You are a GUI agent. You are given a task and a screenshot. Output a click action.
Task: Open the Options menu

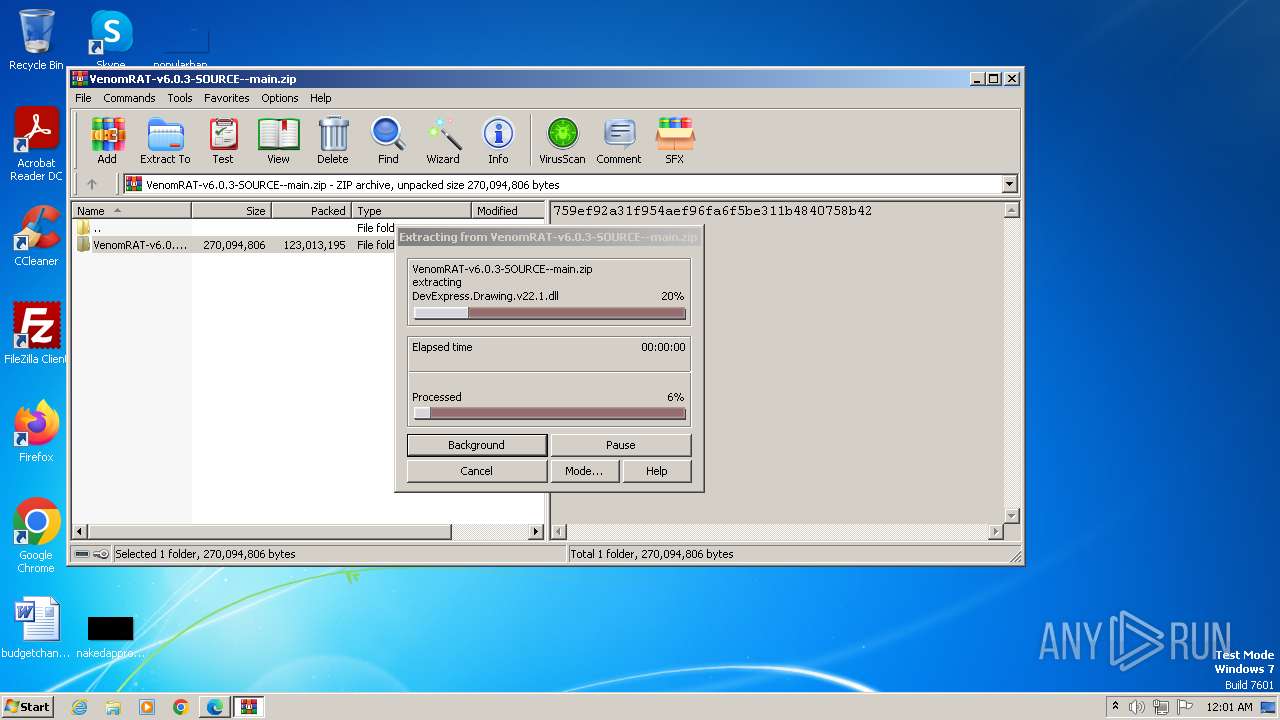click(280, 98)
